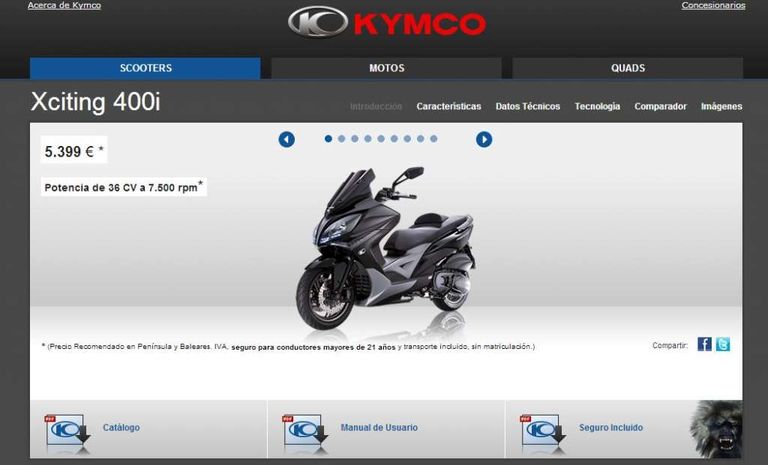This screenshot has width=768, height=465.
Task: View Características section
Action: (448, 106)
